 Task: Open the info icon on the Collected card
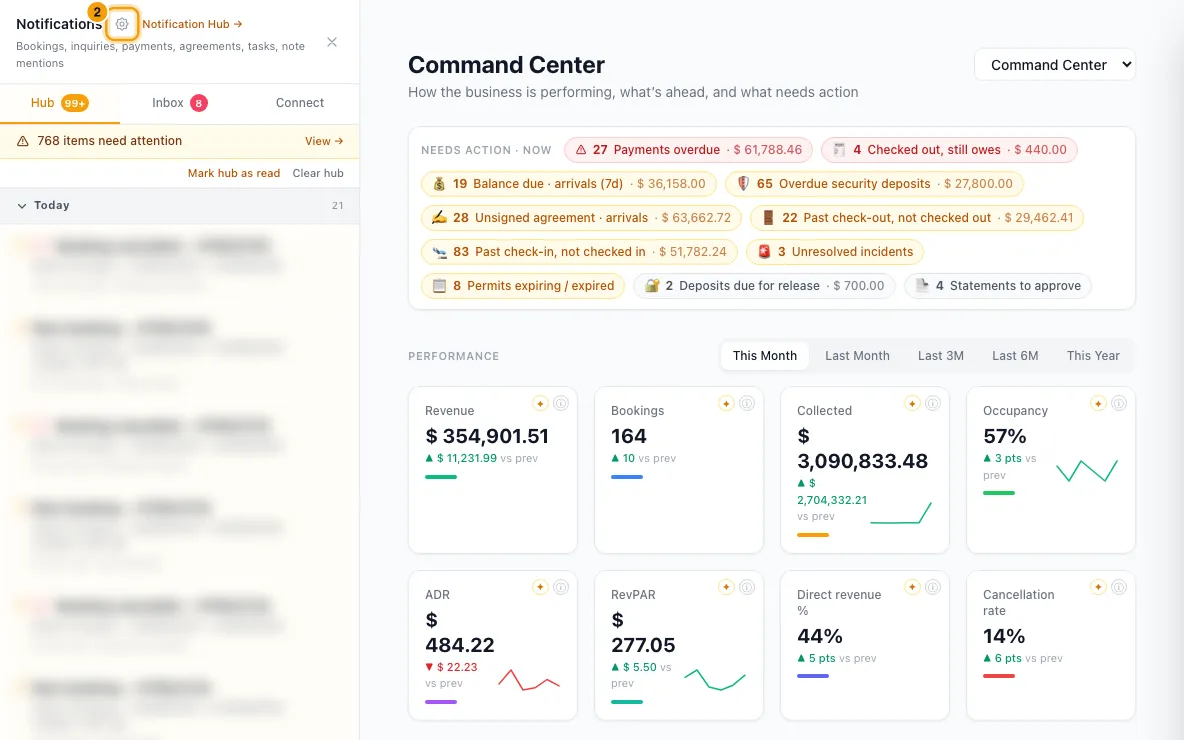click(x=933, y=403)
